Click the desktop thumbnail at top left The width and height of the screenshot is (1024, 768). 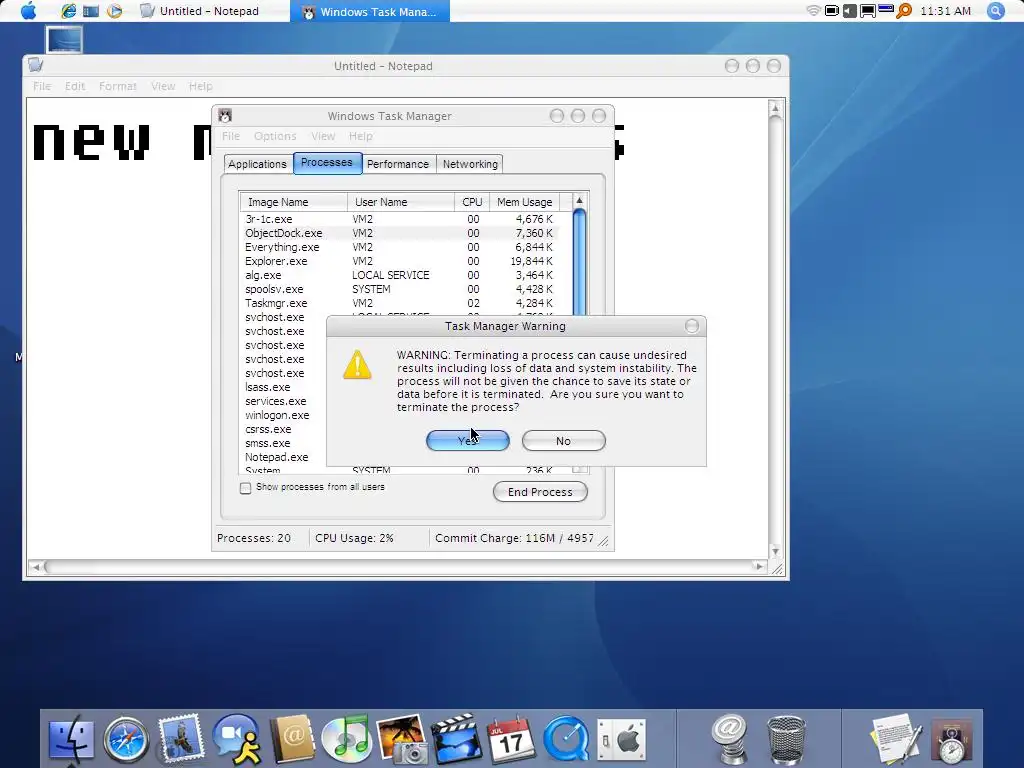(x=65, y=39)
